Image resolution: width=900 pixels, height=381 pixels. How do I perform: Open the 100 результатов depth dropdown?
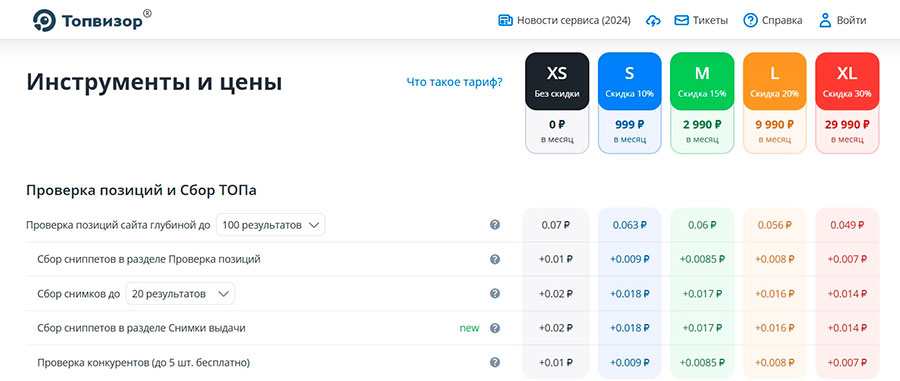tap(271, 225)
